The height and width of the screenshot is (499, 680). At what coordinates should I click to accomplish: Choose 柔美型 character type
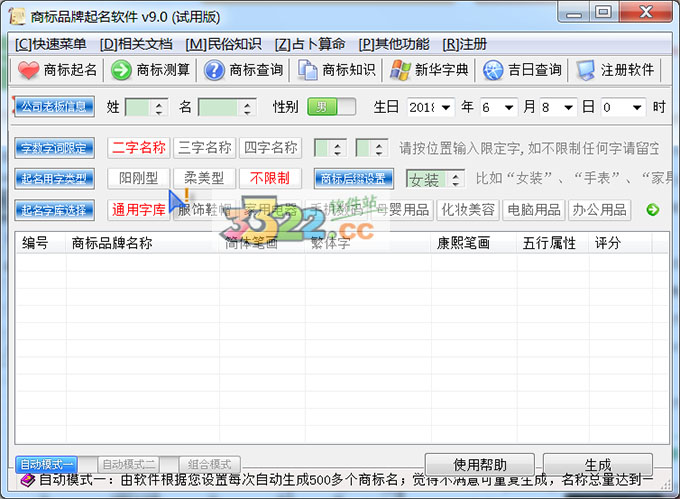[204, 178]
